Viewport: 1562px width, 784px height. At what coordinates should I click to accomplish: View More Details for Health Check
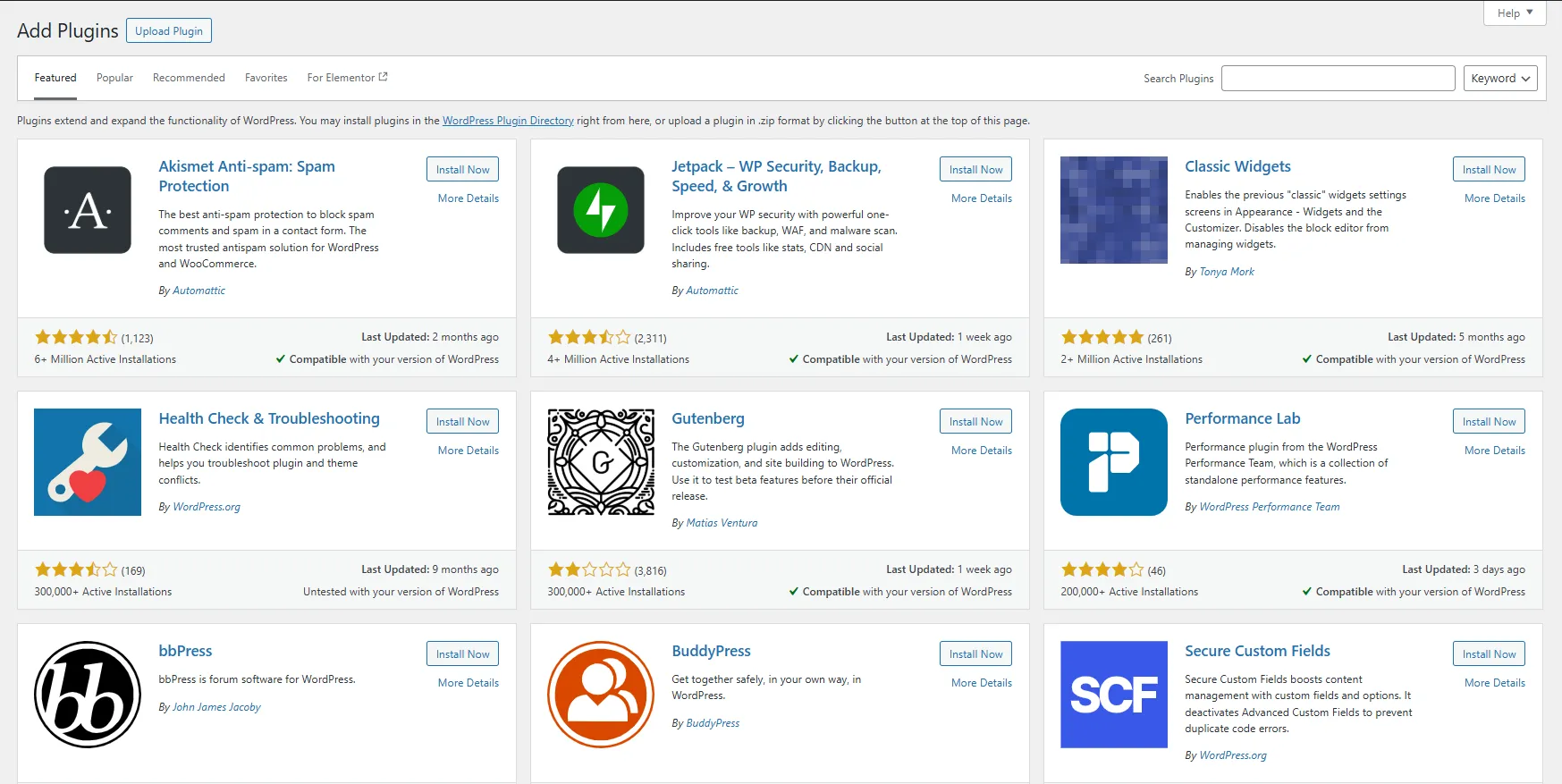(x=469, y=451)
